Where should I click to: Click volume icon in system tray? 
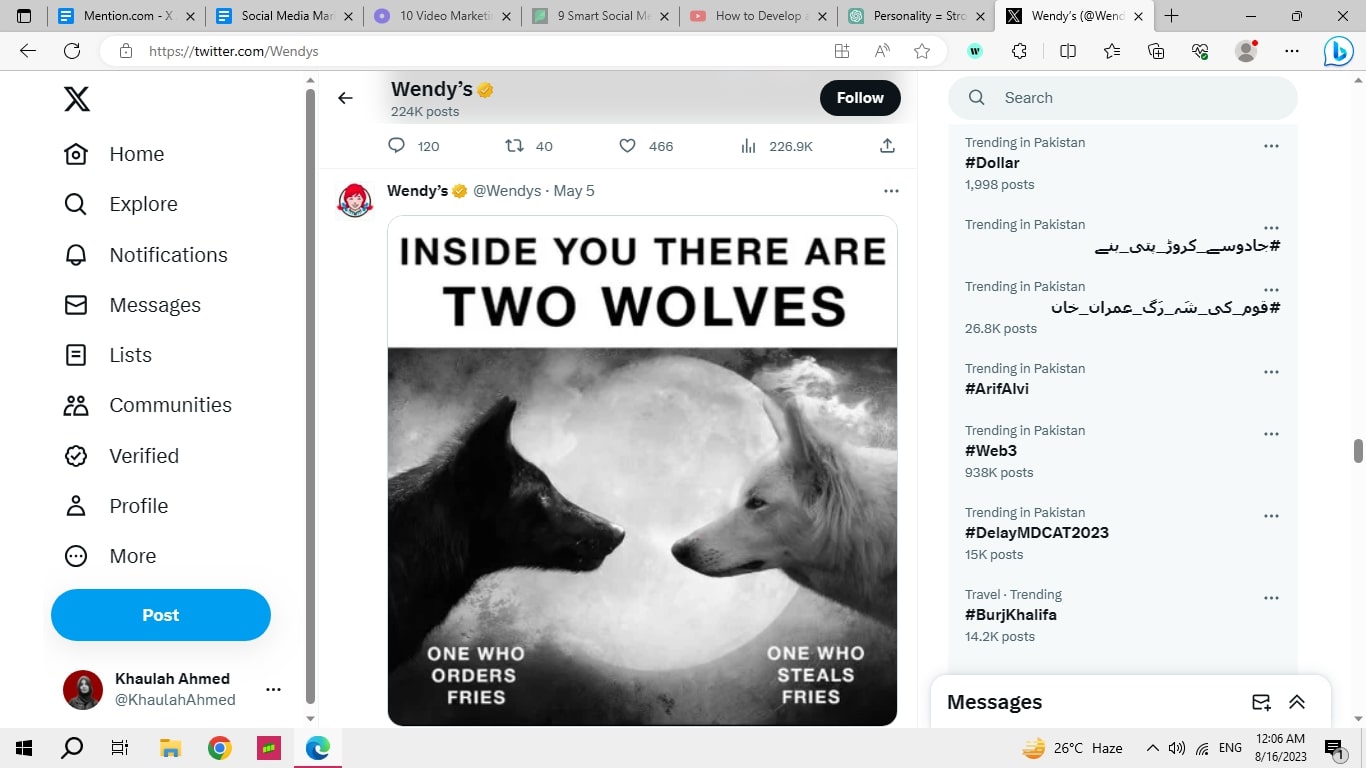tap(1177, 748)
